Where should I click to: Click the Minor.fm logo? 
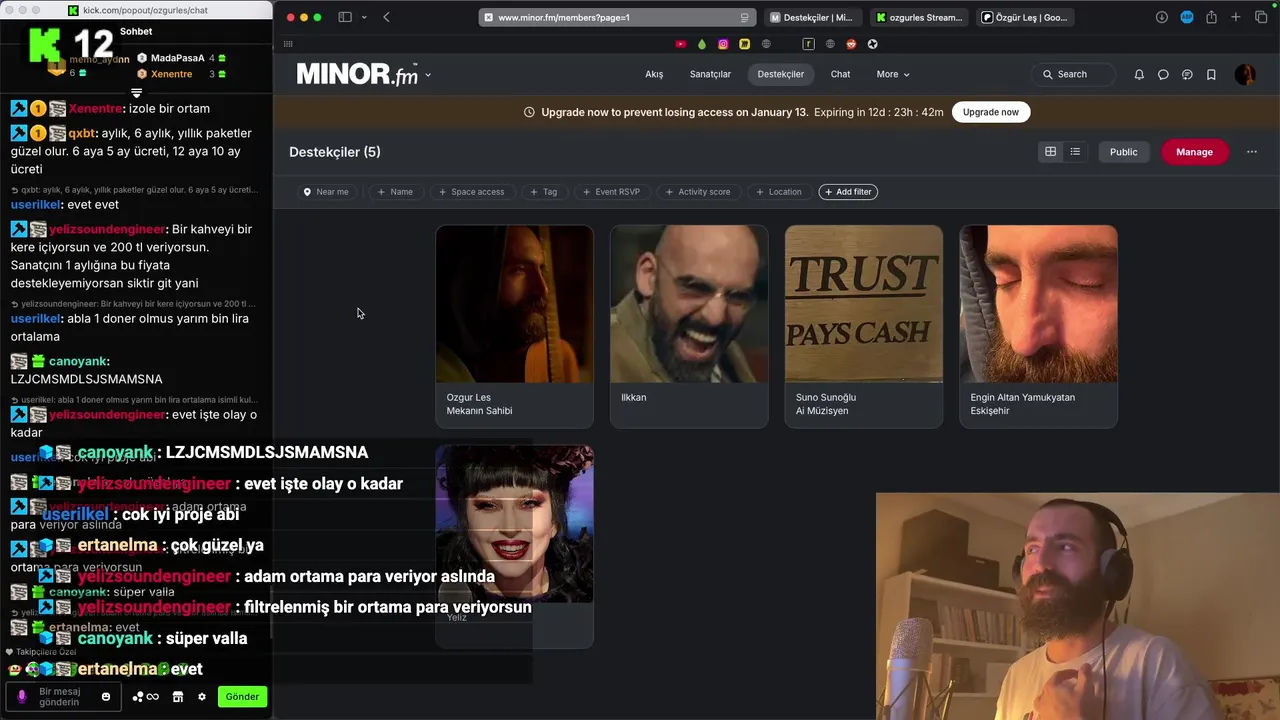[x=357, y=74]
